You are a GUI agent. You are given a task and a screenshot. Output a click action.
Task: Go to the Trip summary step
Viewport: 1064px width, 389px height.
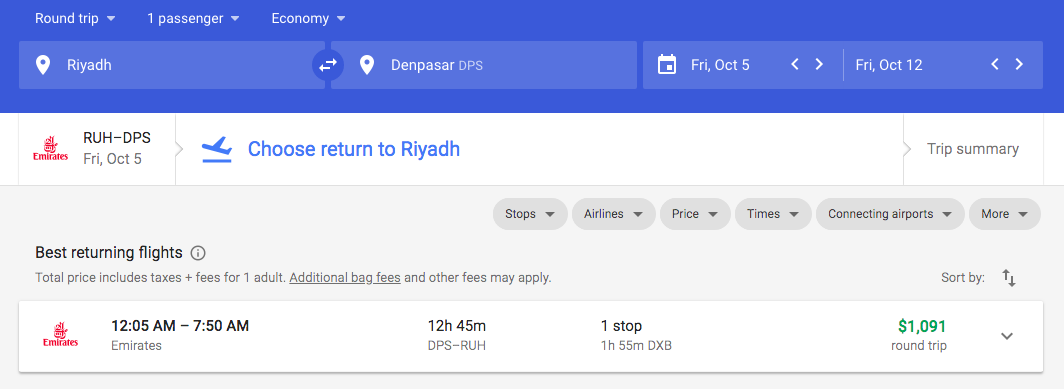[x=972, y=149]
